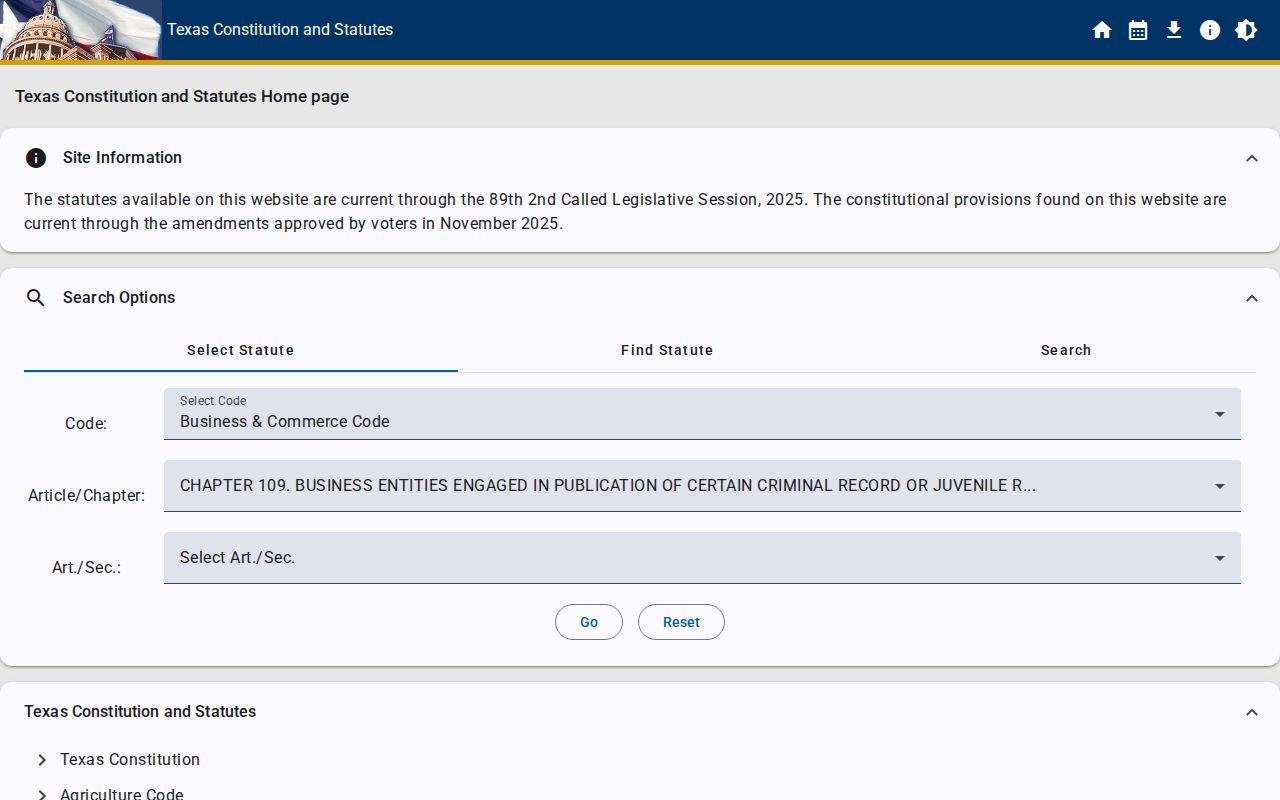Collapse the Site Information panel
Screen dimensions: 1280x800
[1252, 158]
